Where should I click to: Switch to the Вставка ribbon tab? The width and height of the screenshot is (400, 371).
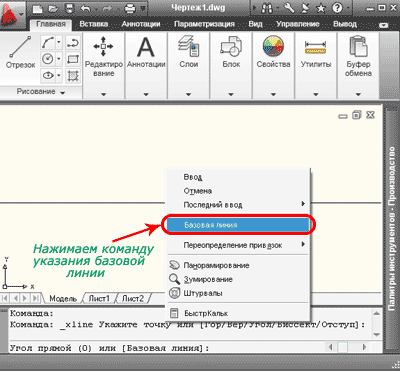tap(94, 24)
